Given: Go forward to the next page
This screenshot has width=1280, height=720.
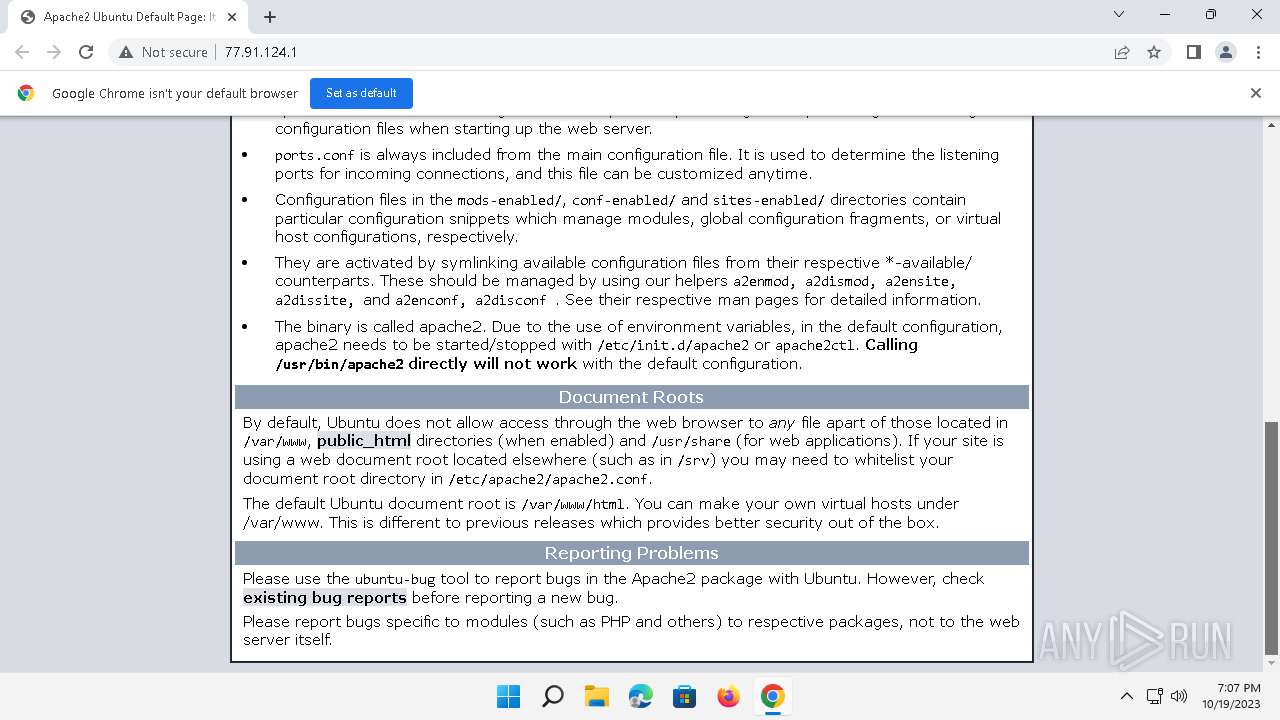Looking at the screenshot, I should (x=54, y=52).
